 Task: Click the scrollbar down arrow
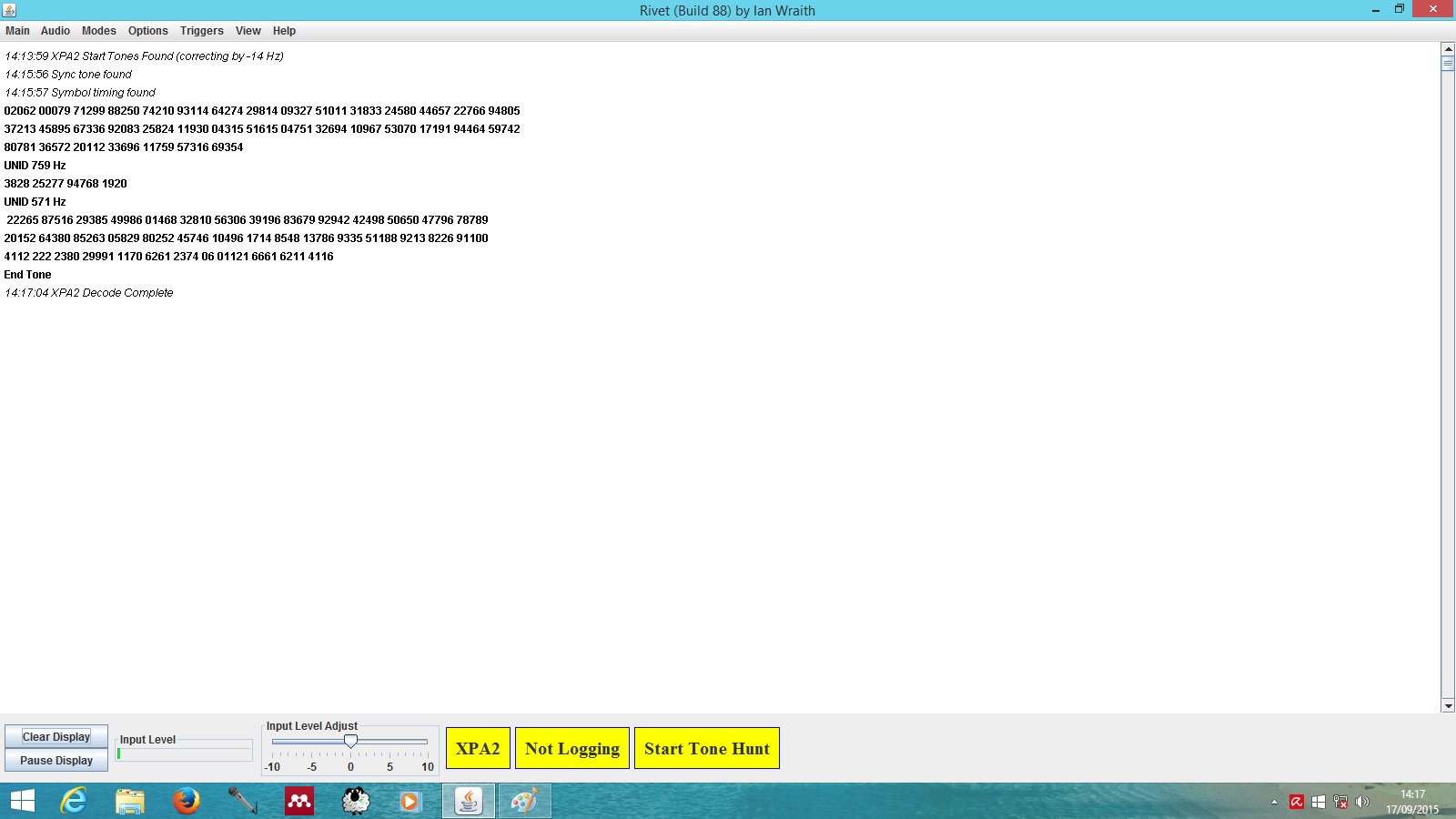click(x=1448, y=705)
